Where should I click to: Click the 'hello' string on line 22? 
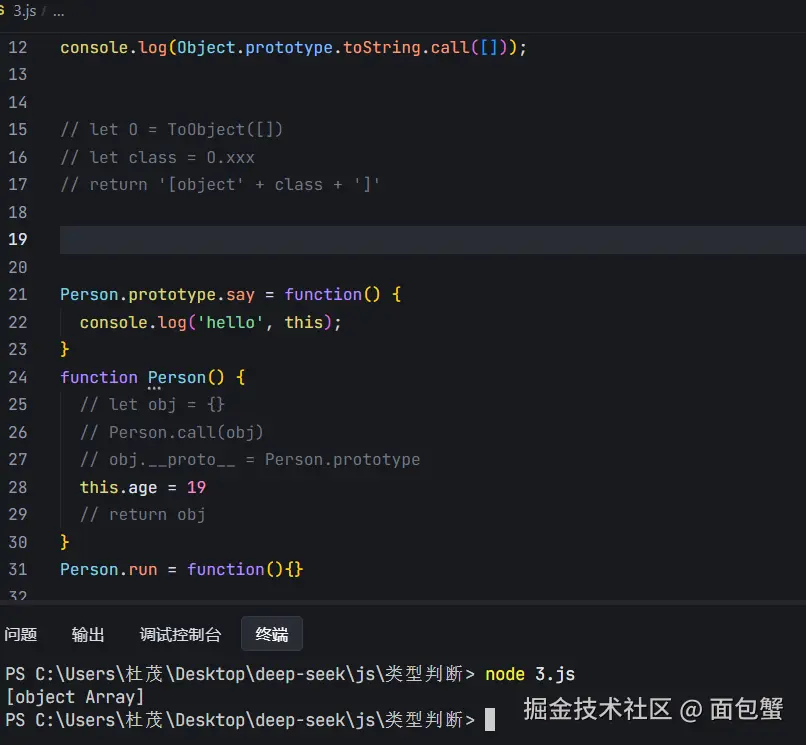coord(237,322)
